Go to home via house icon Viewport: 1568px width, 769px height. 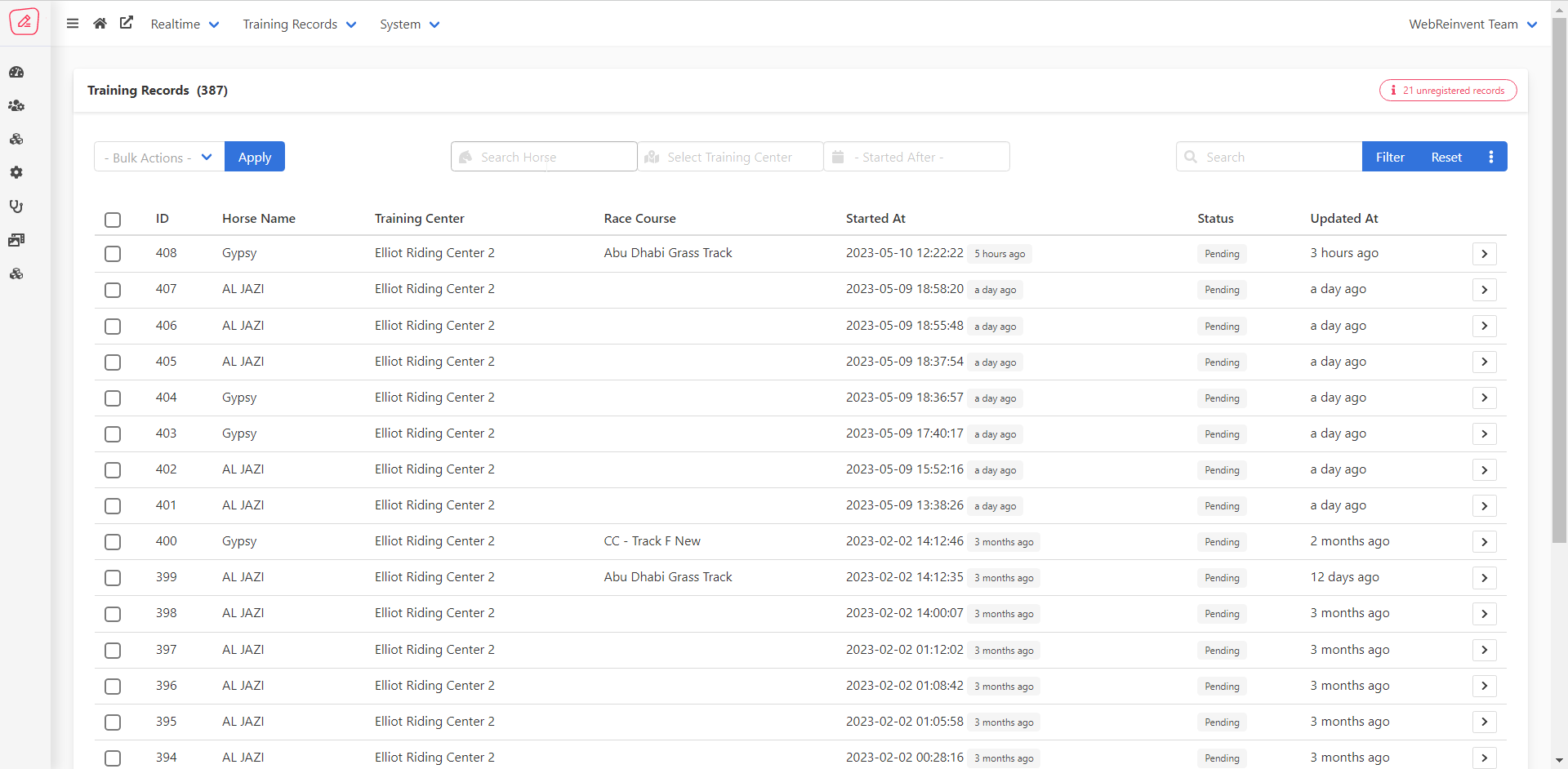(x=100, y=24)
